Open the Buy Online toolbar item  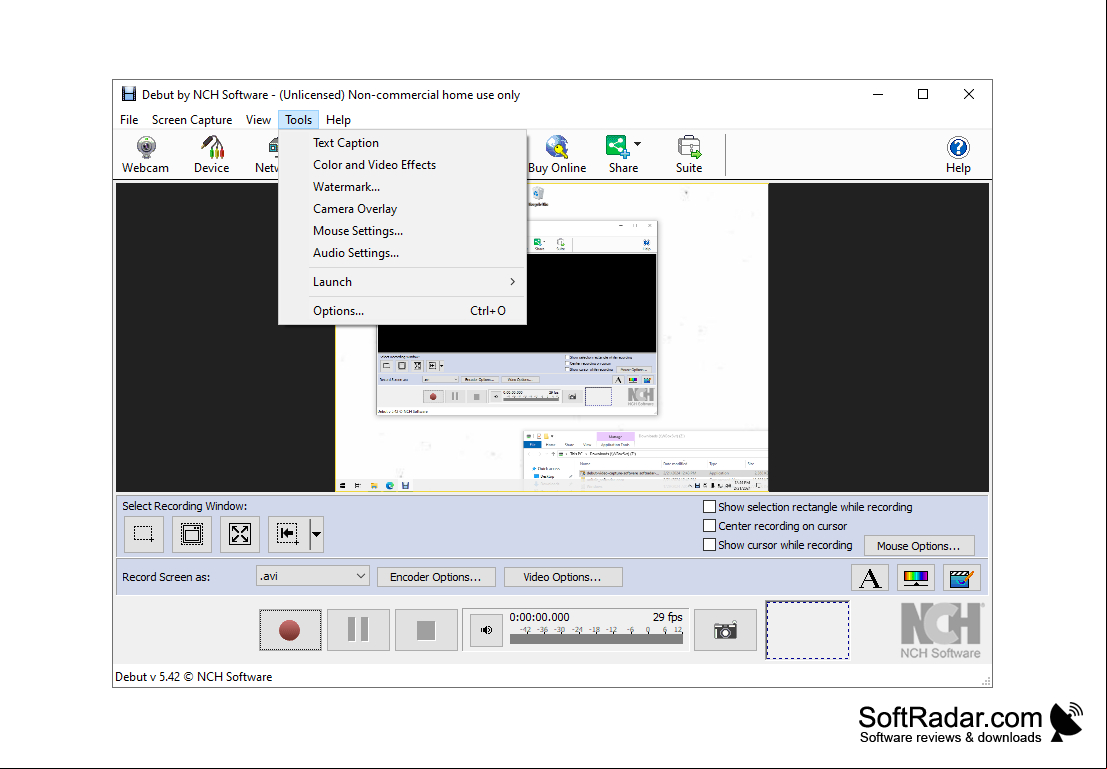557,155
